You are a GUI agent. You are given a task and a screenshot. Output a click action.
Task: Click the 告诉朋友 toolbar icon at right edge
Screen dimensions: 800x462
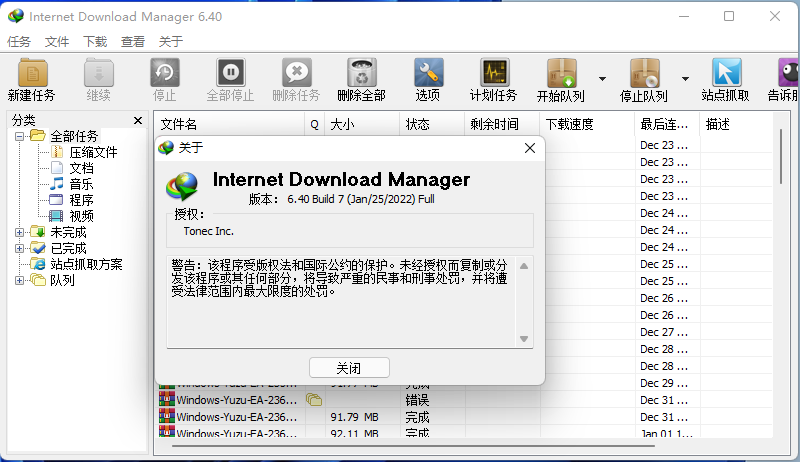pyautogui.click(x=788, y=72)
